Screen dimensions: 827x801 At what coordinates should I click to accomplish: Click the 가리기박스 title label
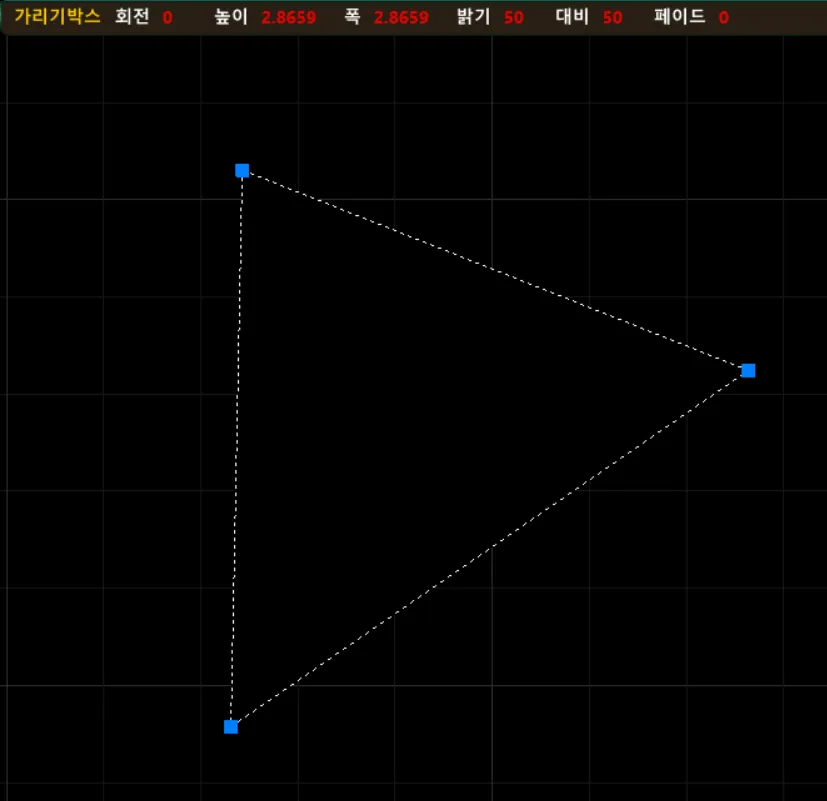pos(57,17)
